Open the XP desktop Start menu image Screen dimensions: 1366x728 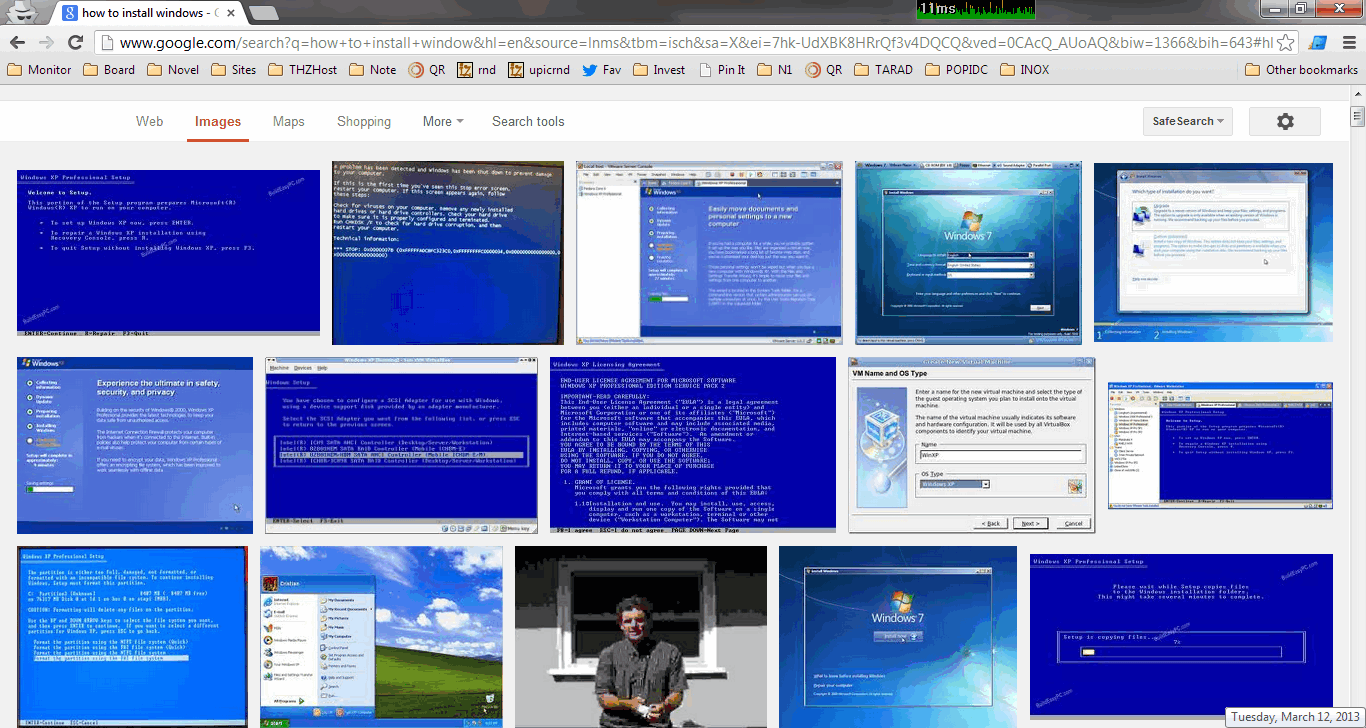pos(381,637)
